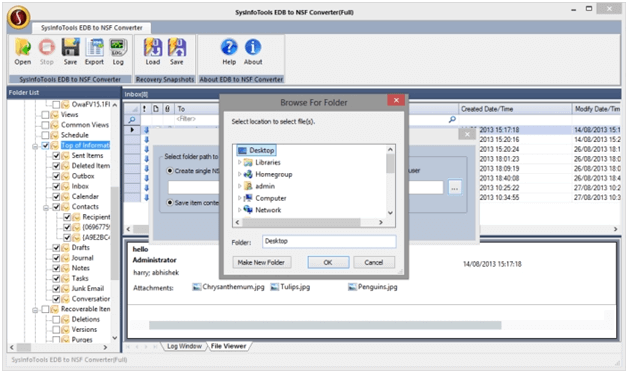The height and width of the screenshot is (373, 628).
Task: Sort by Modify Date/Time column
Action: click(597, 109)
